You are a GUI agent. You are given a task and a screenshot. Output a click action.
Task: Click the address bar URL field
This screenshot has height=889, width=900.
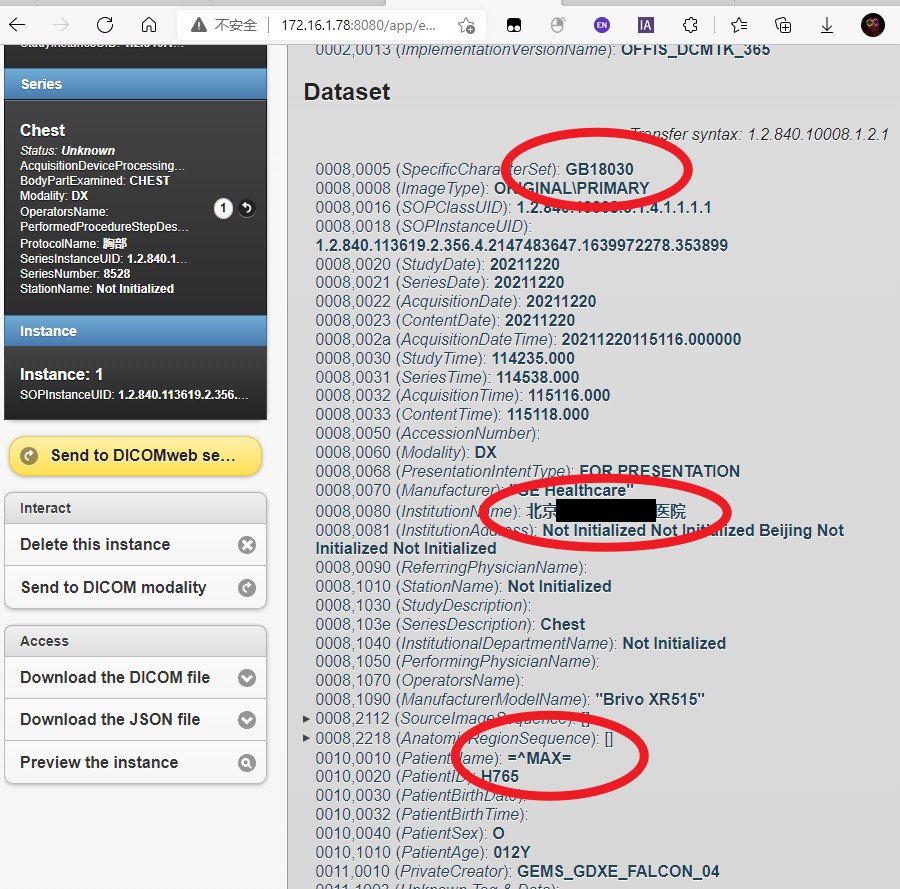click(359, 25)
